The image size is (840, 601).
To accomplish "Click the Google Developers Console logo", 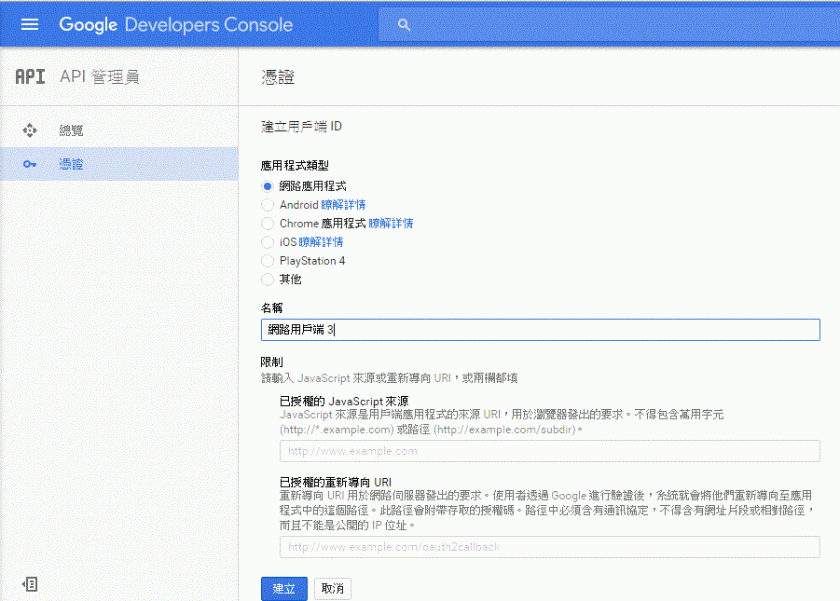I will tap(175, 25).
